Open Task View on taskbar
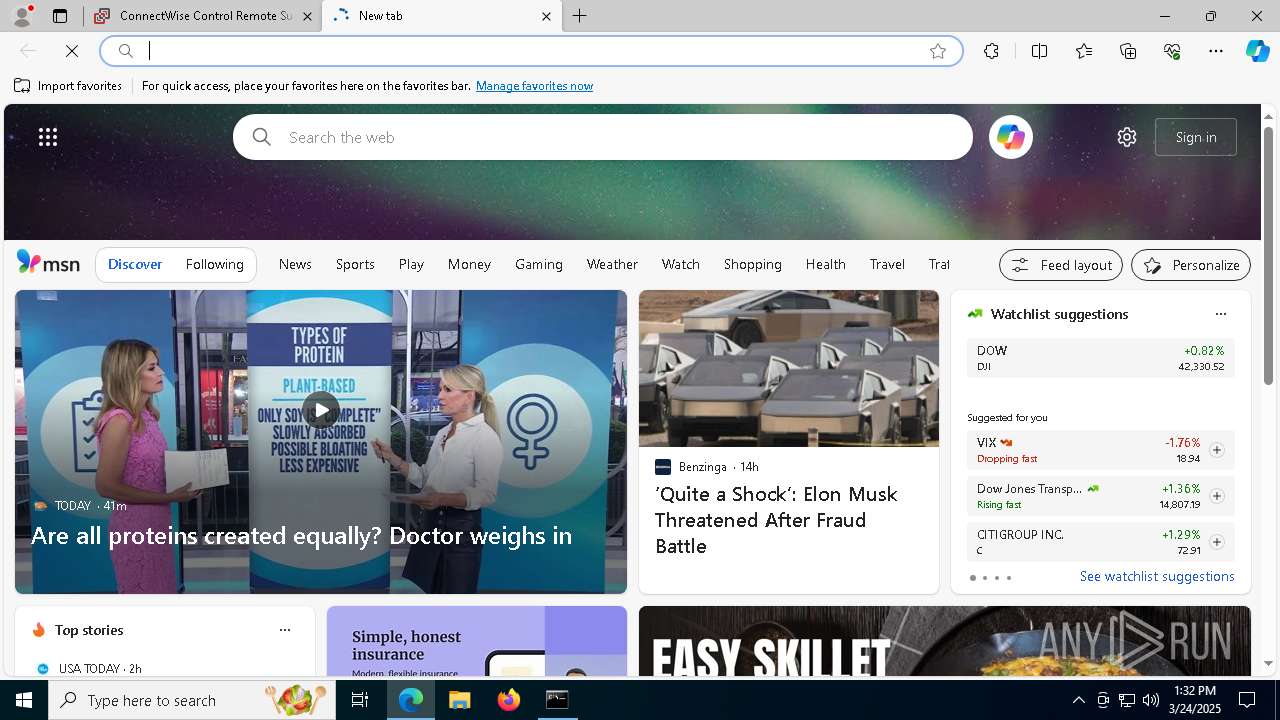The width and height of the screenshot is (1280, 720). pos(360,700)
